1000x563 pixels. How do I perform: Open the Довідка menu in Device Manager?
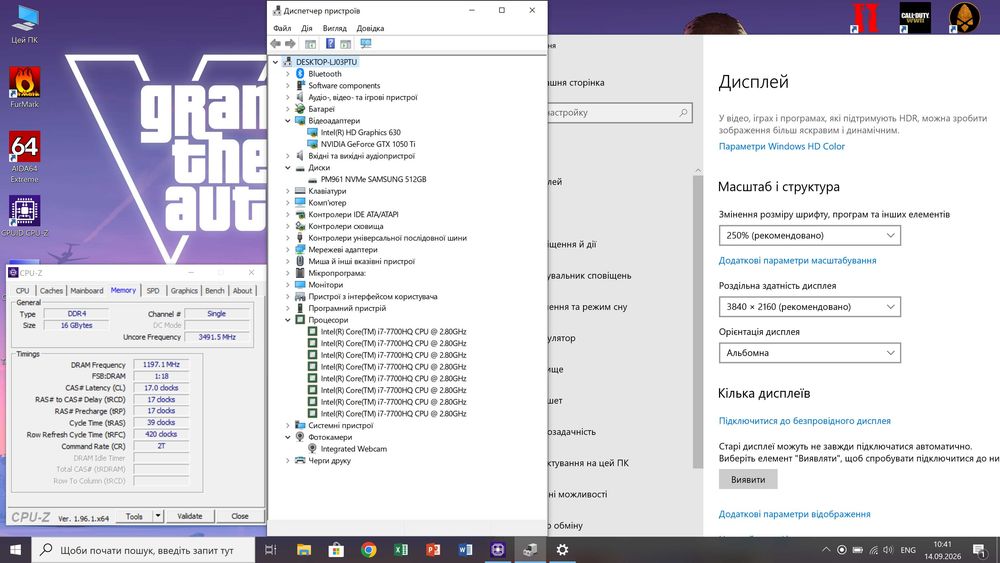(x=371, y=28)
